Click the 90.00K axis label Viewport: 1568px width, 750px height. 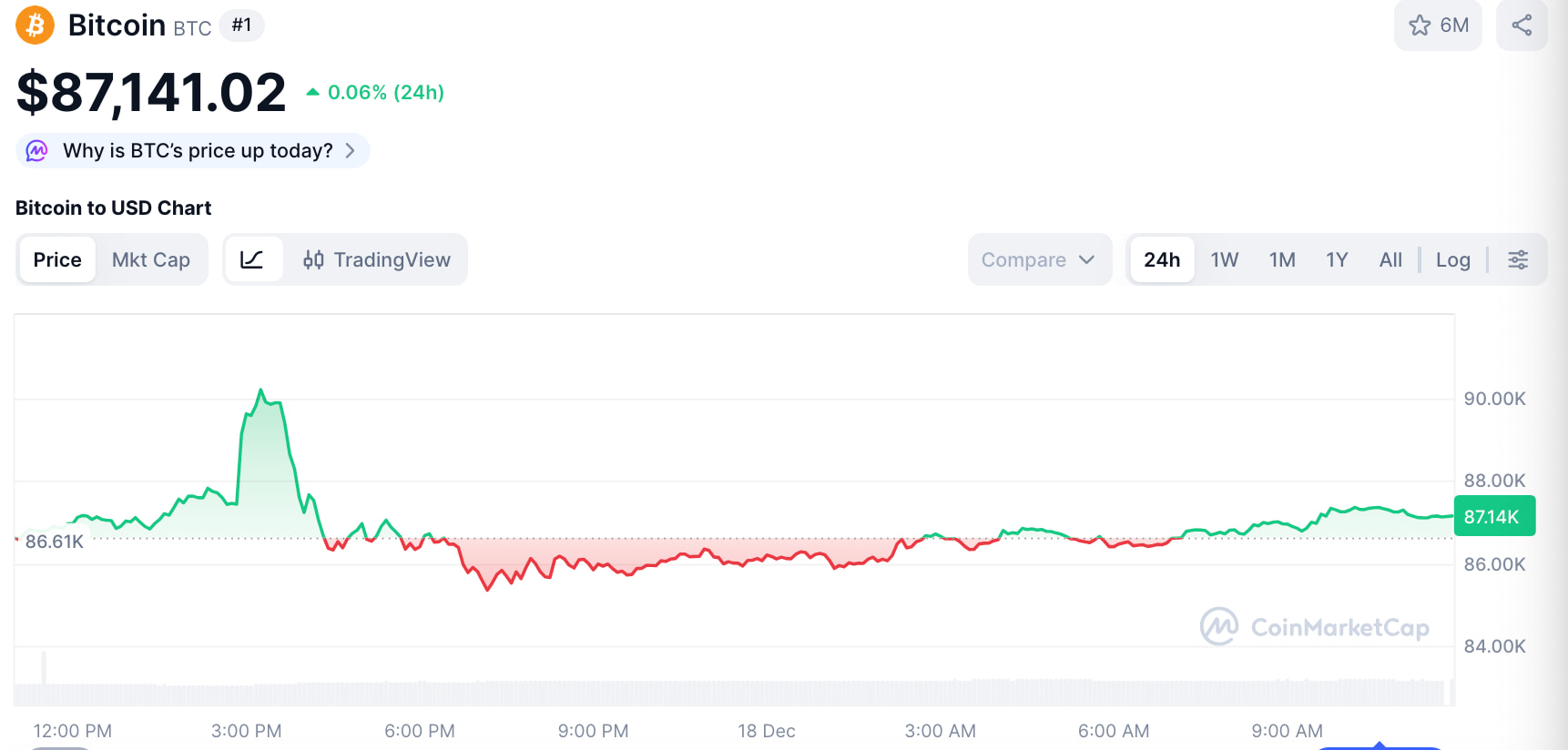pos(1494,399)
